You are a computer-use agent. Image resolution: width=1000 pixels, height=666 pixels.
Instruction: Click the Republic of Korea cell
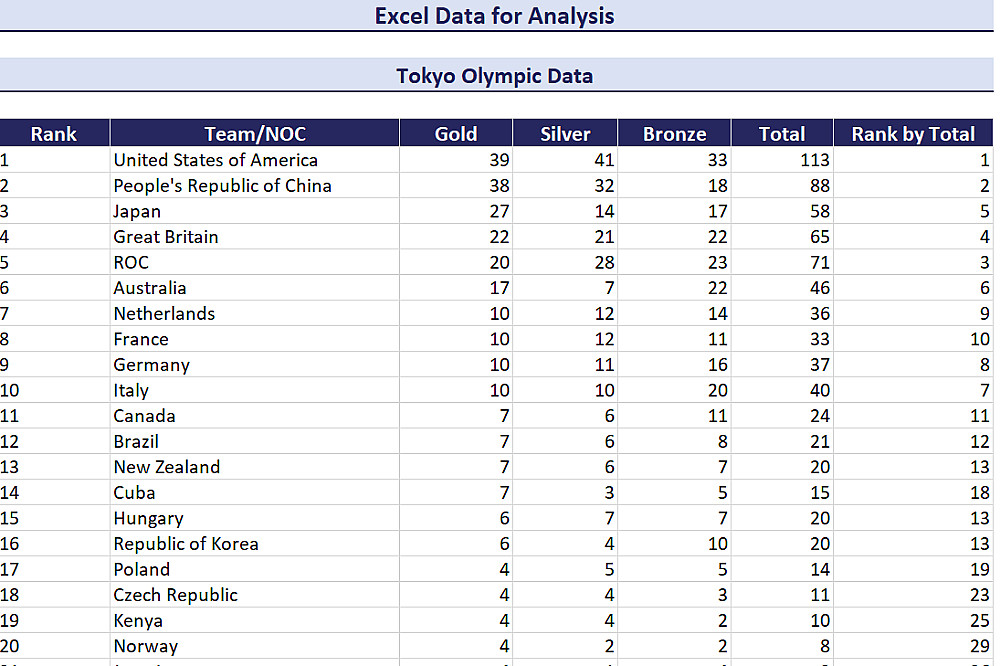(186, 544)
